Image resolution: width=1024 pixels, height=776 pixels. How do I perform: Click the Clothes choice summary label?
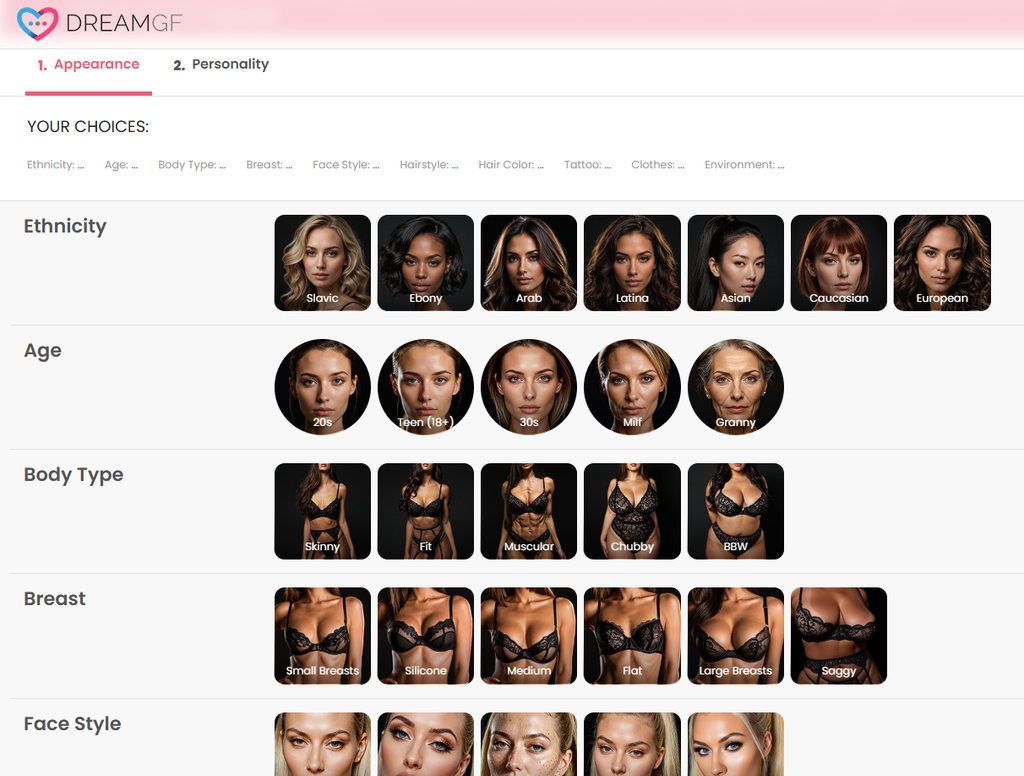pyautogui.click(x=658, y=165)
